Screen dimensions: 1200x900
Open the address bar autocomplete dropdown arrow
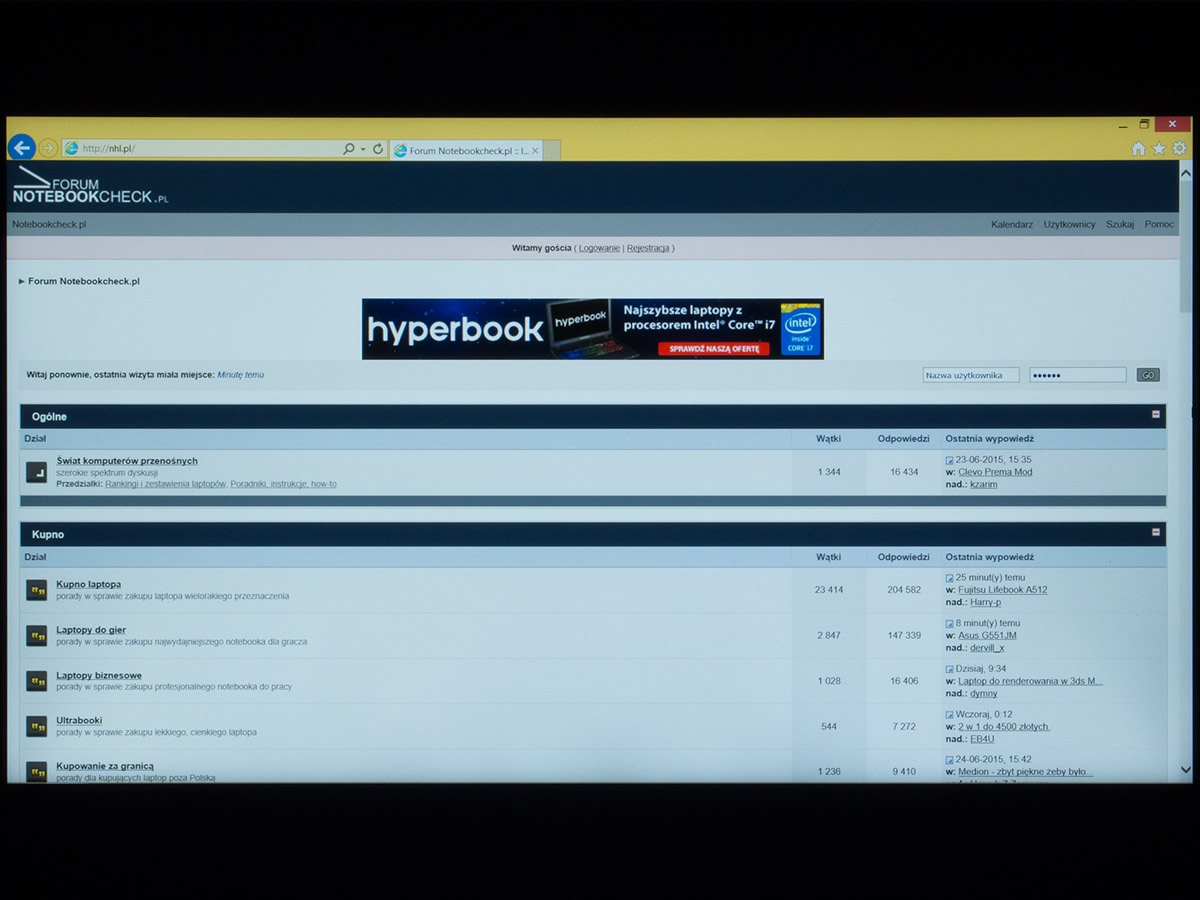(363, 149)
